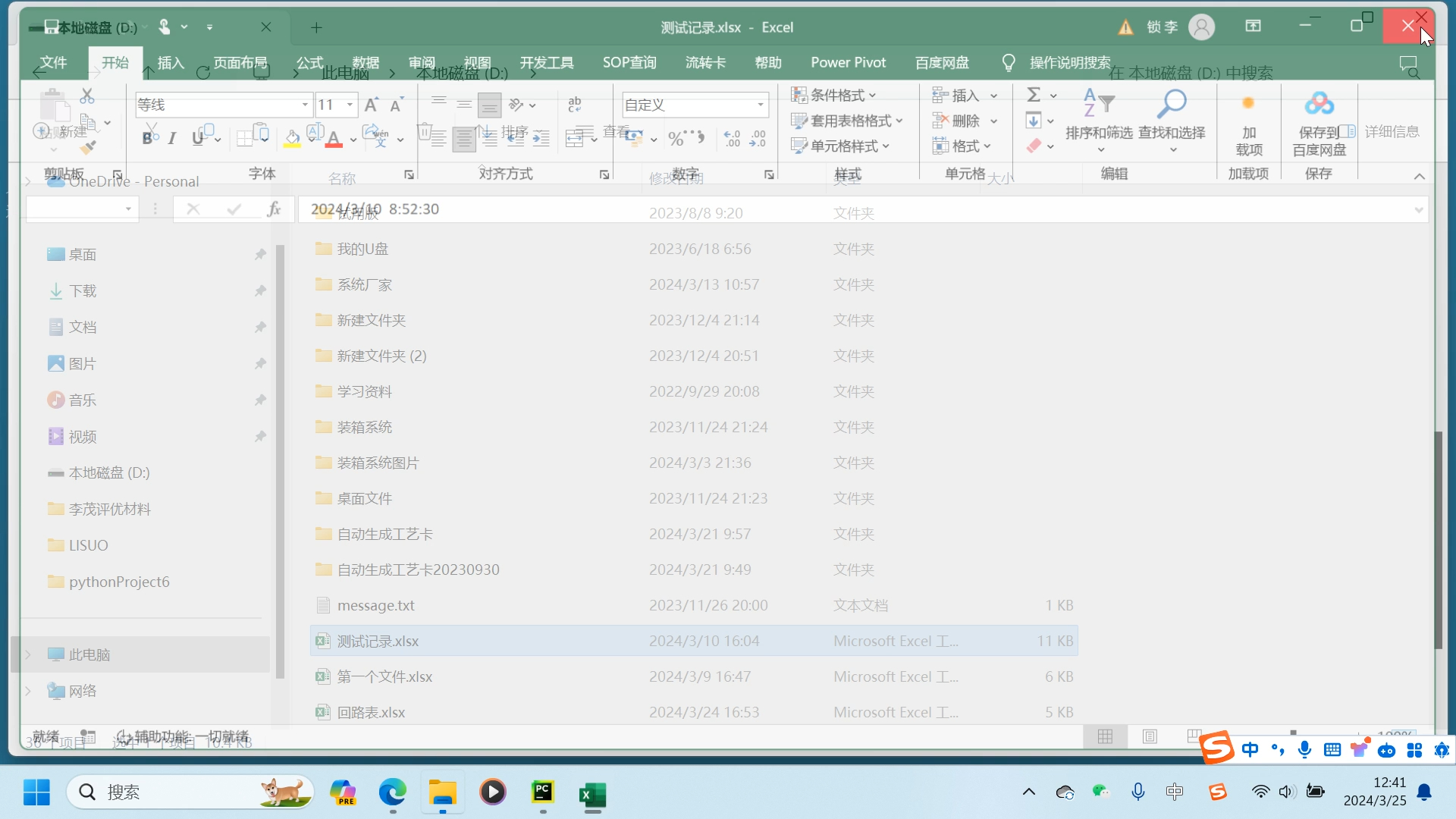This screenshot has height=819, width=1456.
Task: Switch to the 插入 ribbon tab
Action: point(171,63)
